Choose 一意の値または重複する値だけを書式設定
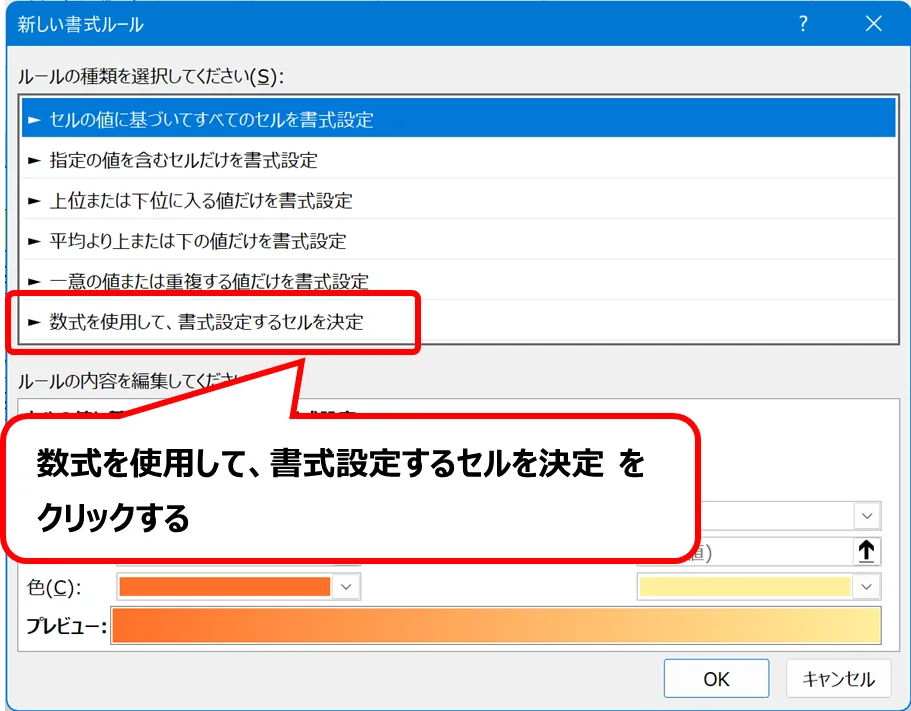This screenshot has height=711, width=911. coord(209,281)
